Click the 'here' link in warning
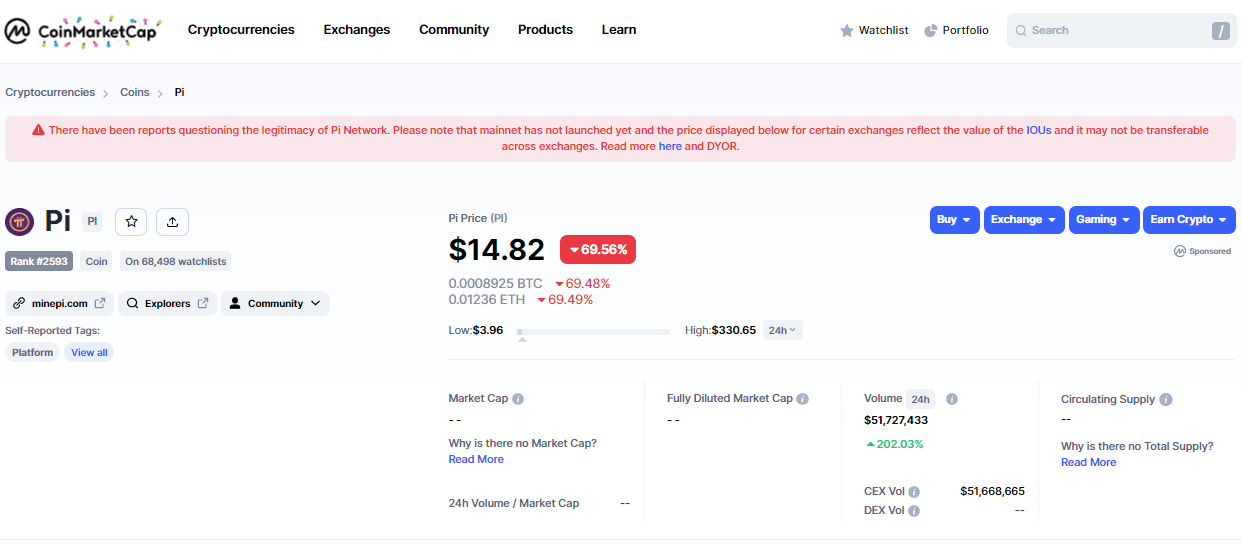This screenshot has width=1242, height=549. tap(670, 146)
